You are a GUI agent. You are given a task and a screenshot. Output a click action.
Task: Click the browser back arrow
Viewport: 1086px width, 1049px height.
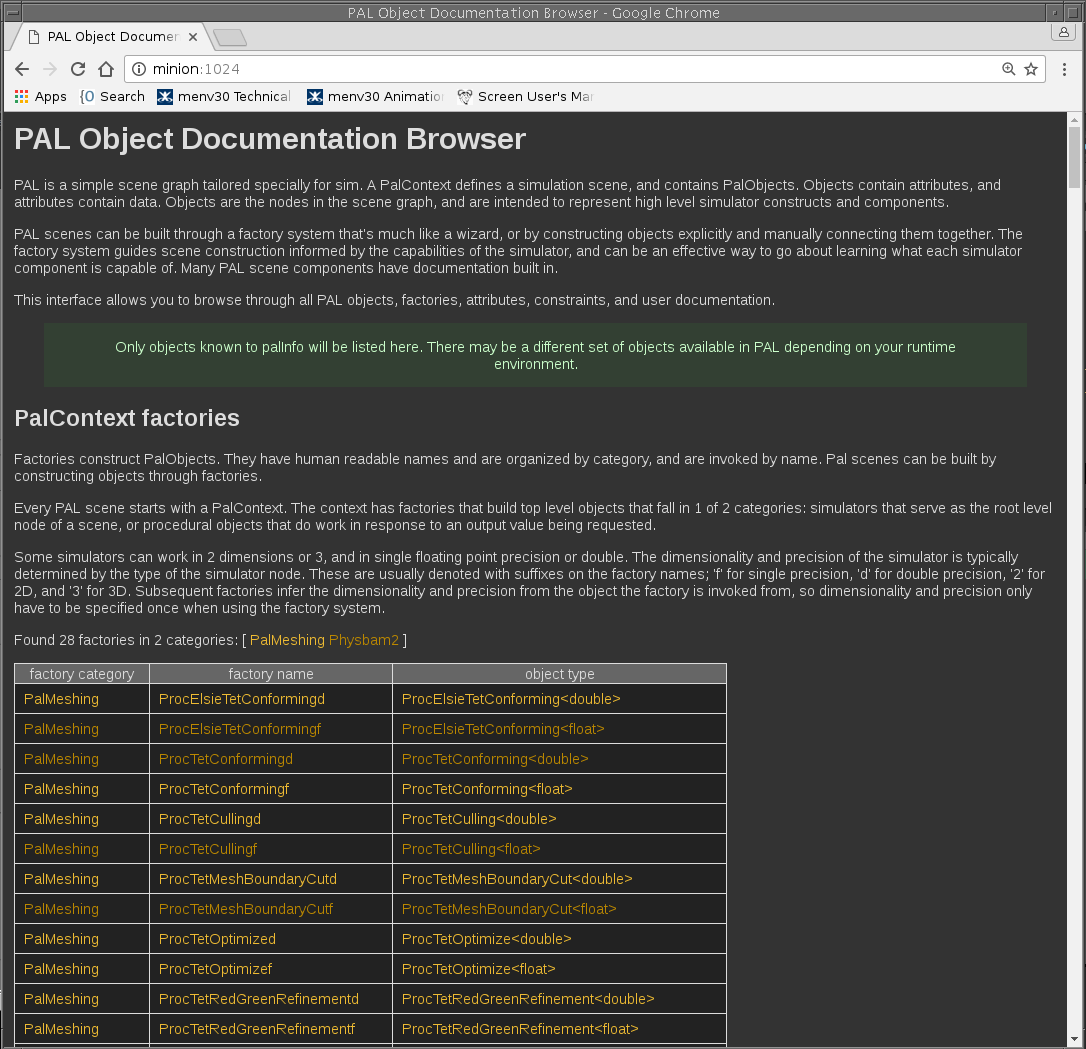tap(22, 69)
